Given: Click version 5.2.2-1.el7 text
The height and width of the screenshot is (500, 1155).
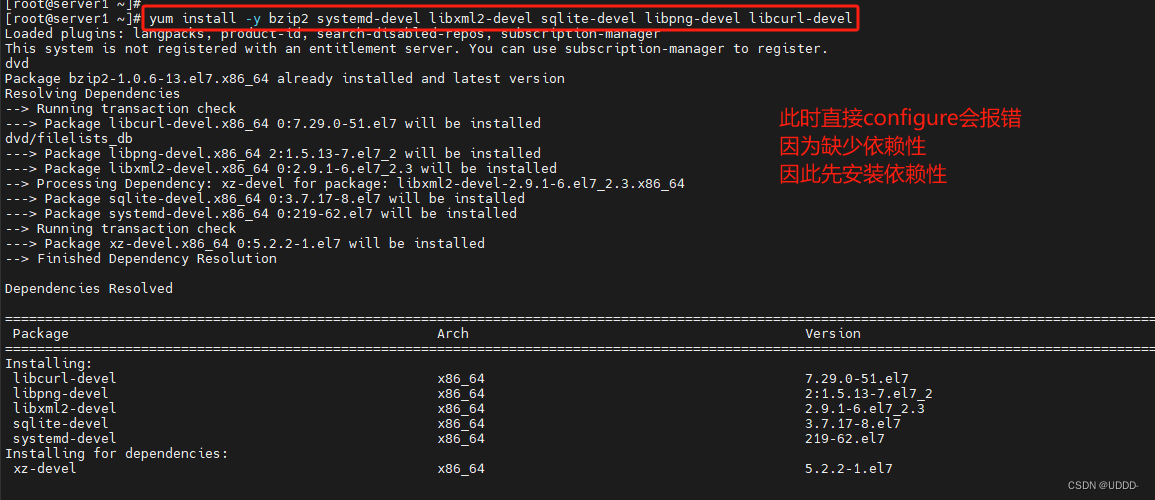Looking at the screenshot, I should 849,468.
